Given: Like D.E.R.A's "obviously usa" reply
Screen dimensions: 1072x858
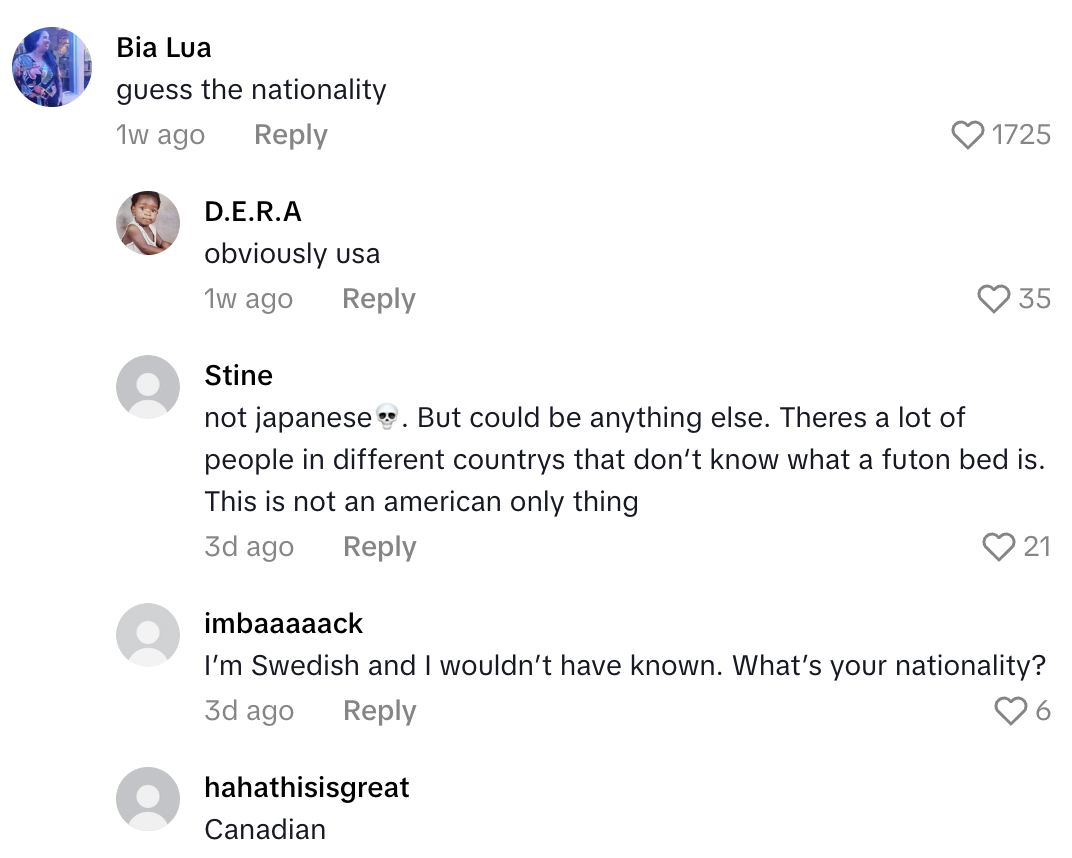Looking at the screenshot, I should (x=993, y=299).
